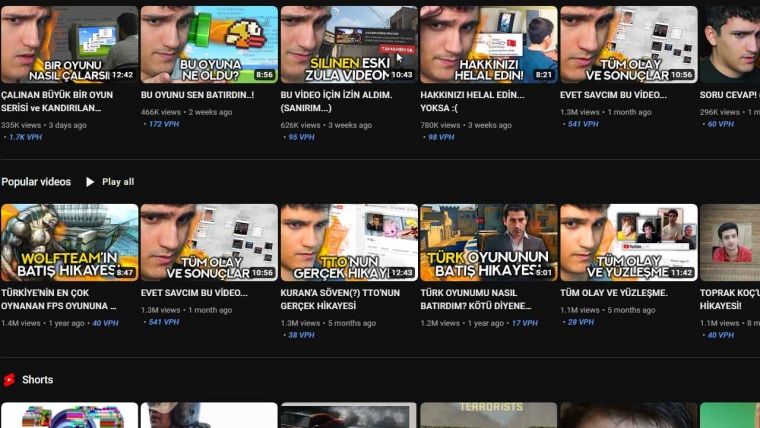Open the 'WOLFTEAM'IN BATIŞ HIKAYESI' thumbnail
The image size is (760, 428).
point(69,242)
